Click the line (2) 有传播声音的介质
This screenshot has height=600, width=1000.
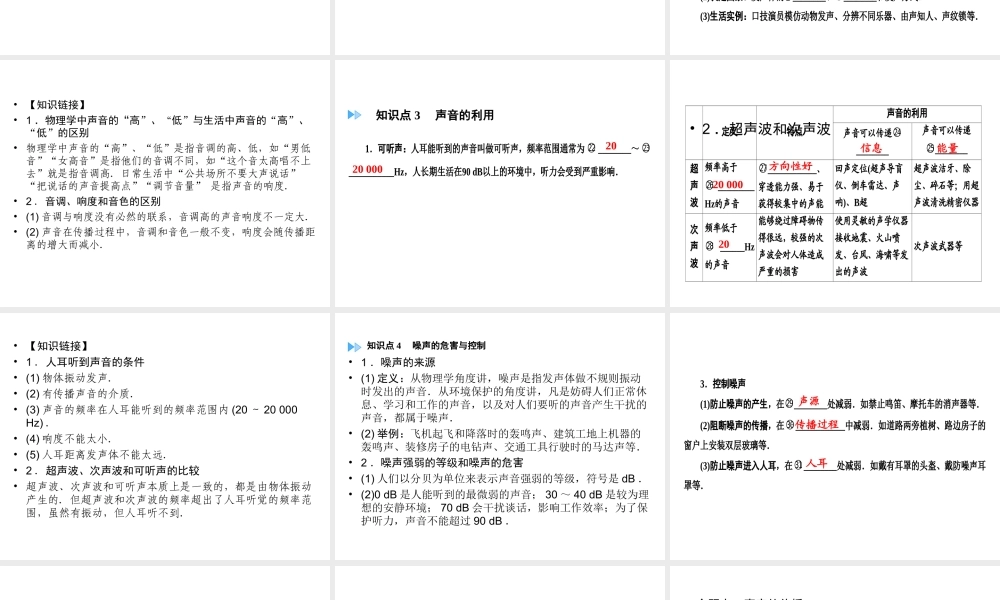point(80,394)
